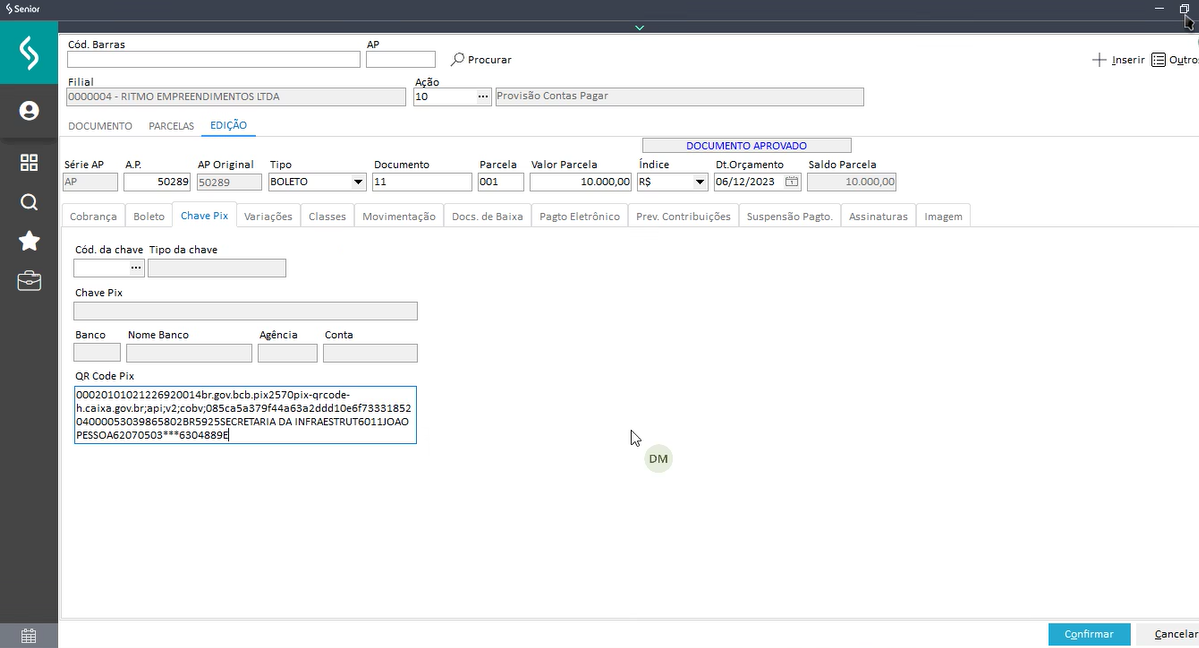Open the Cód. da chave lookup ellipsis
The image size is (1199, 648).
coord(136,268)
